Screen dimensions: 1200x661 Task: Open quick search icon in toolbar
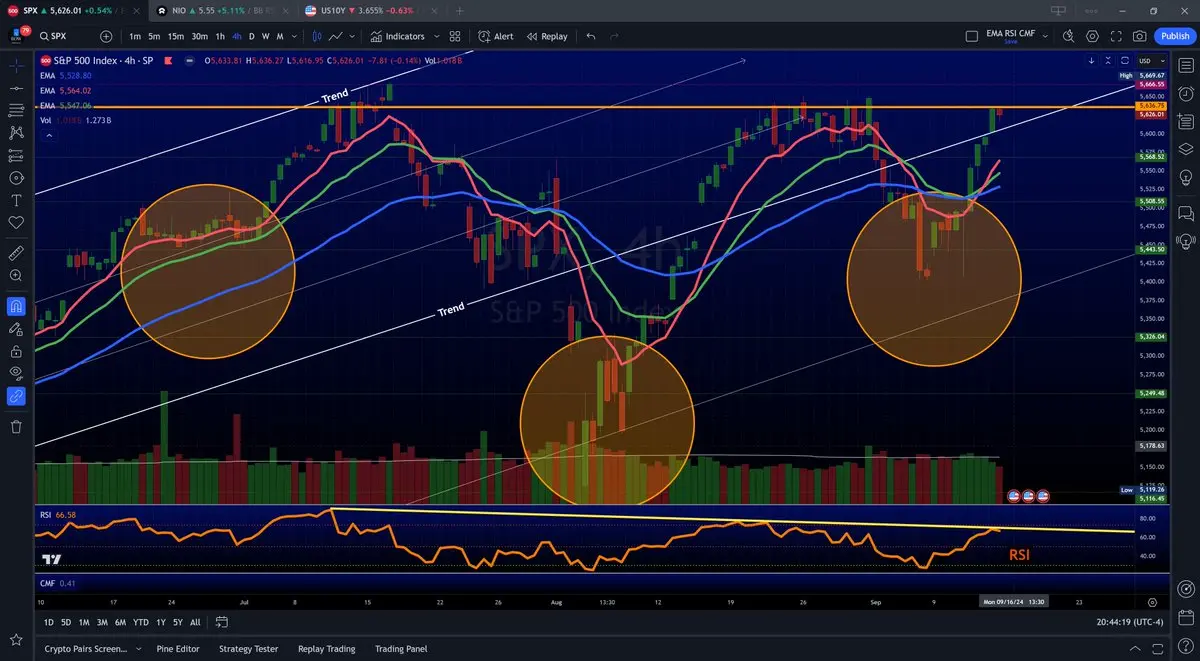click(x=1068, y=36)
